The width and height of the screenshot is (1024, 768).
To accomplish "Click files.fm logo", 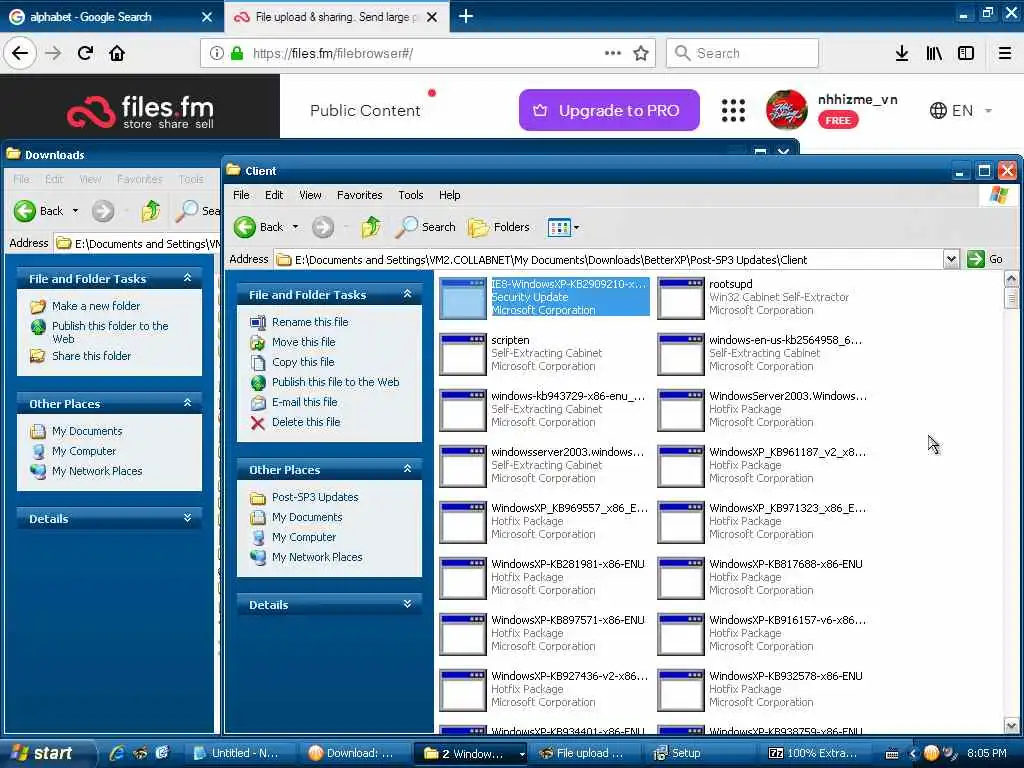I will point(140,111).
